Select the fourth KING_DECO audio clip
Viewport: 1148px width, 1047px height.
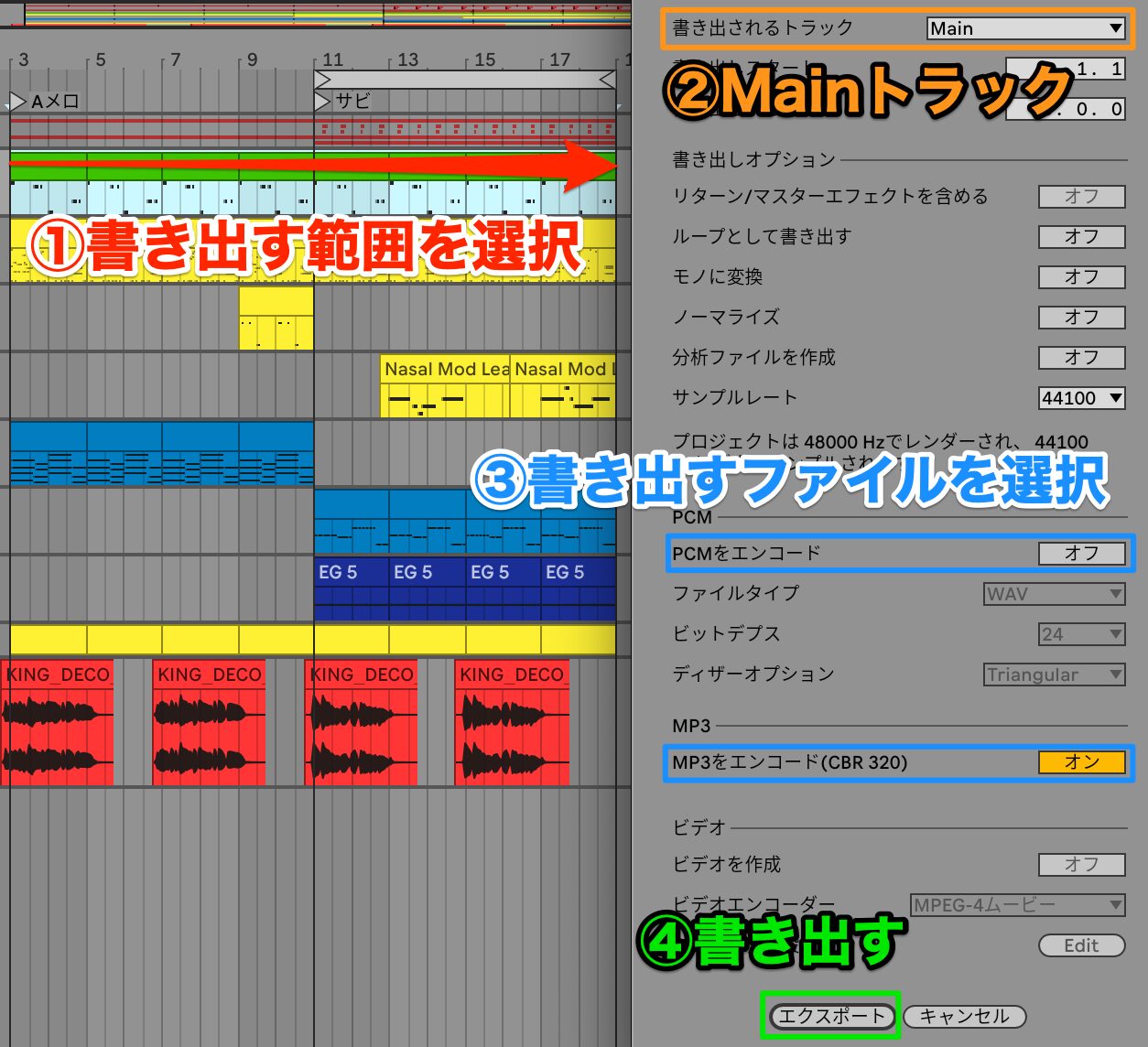coord(512,722)
